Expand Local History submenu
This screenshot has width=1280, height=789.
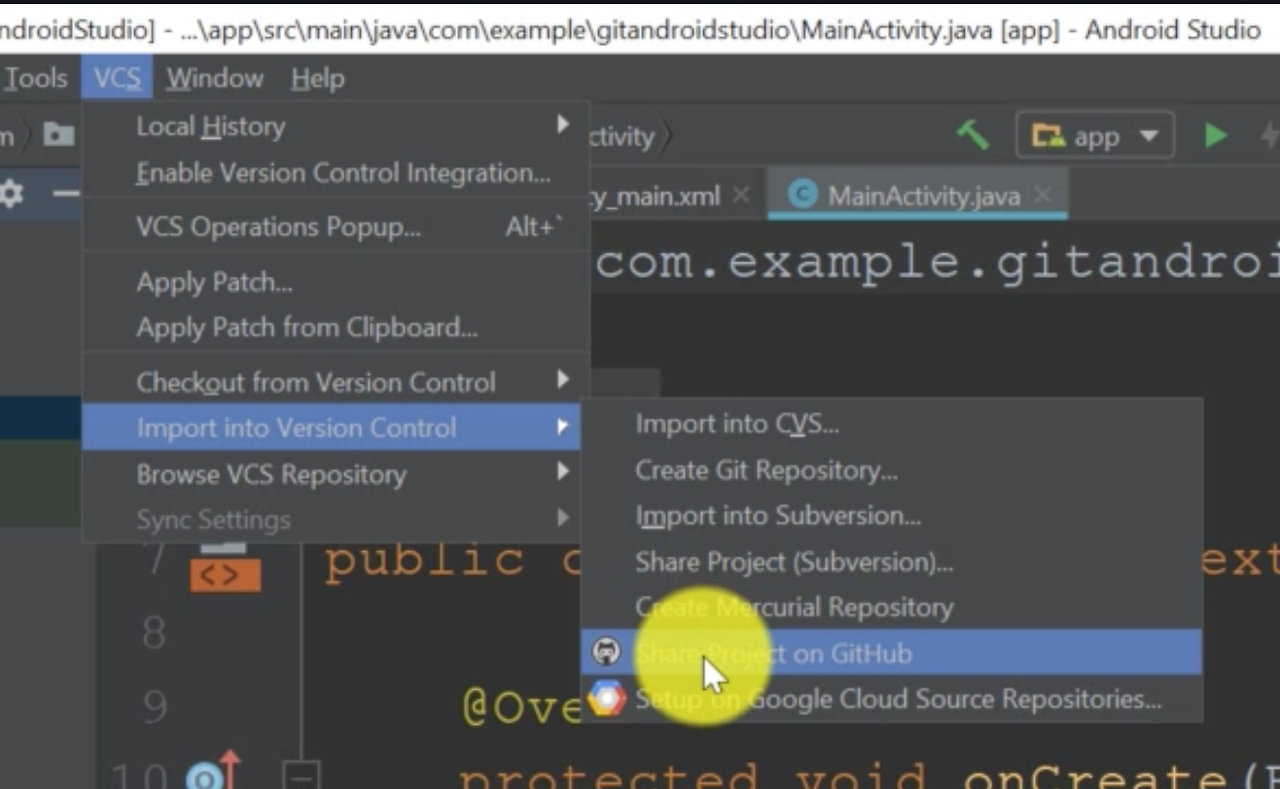[x=335, y=126]
